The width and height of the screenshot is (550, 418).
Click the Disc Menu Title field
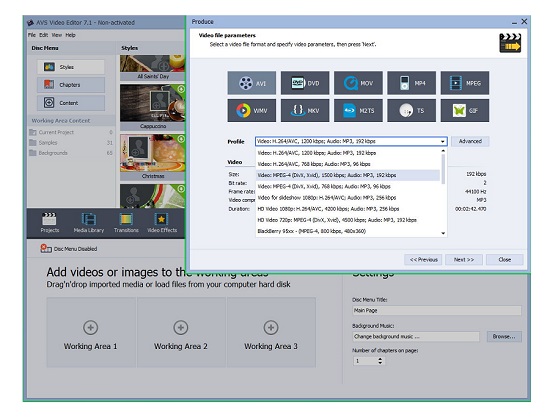(x=437, y=310)
